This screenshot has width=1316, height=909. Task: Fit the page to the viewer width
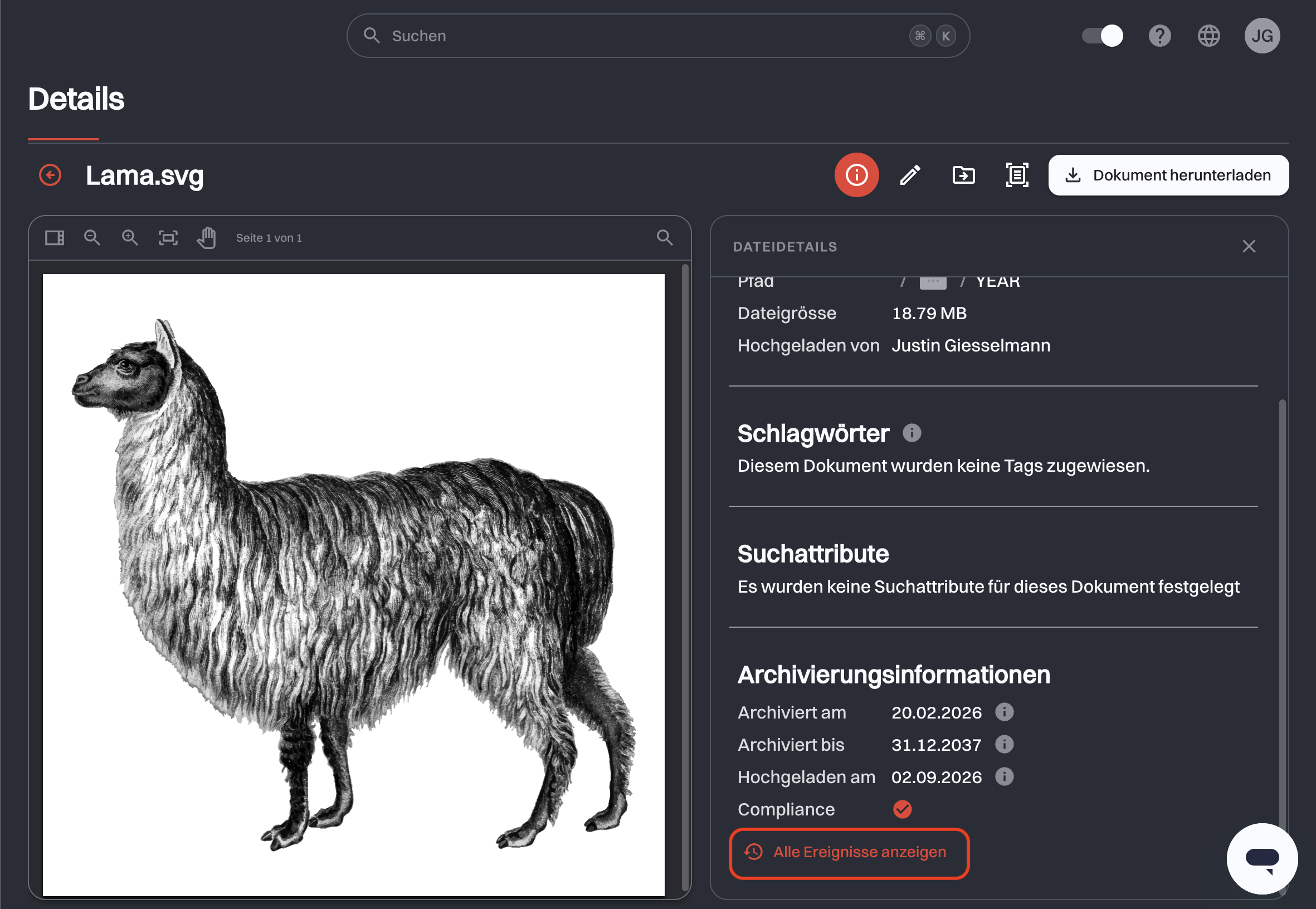pos(168,237)
